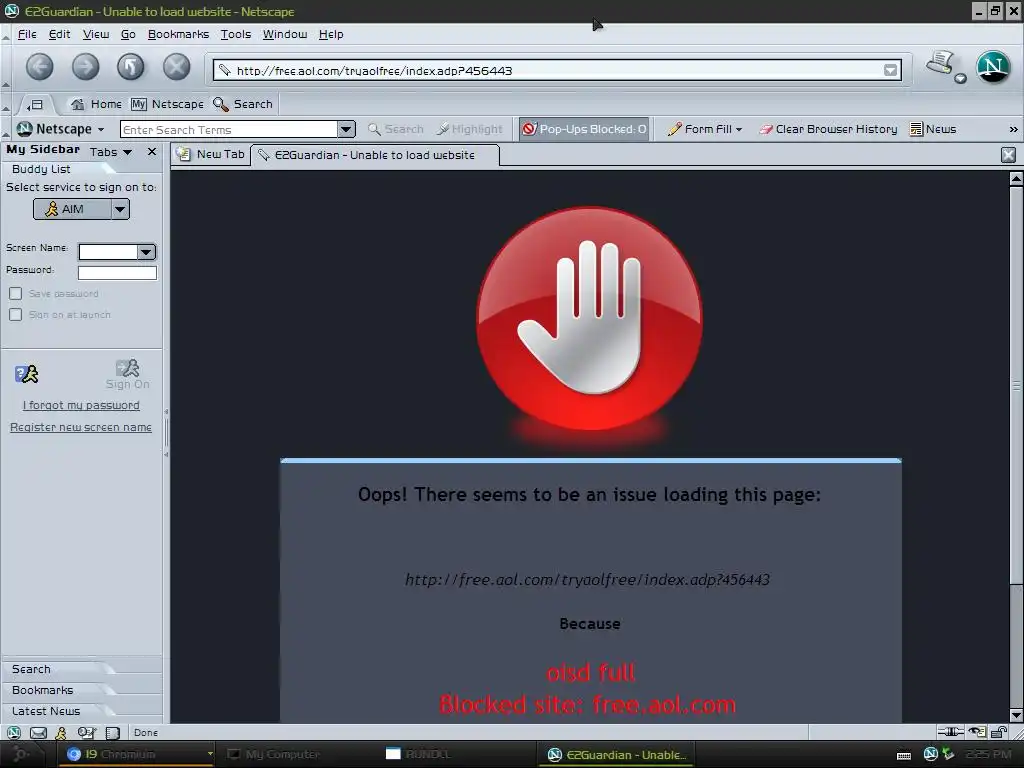
Task: Expand the toolbar overflow chevron
Action: pyautogui.click(x=1013, y=129)
